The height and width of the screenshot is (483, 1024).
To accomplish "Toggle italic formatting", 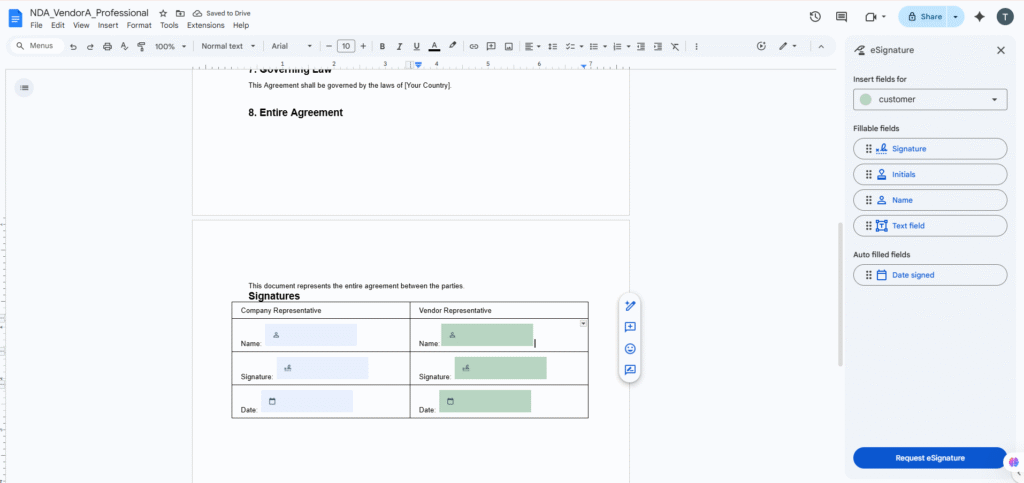I will click(399, 46).
